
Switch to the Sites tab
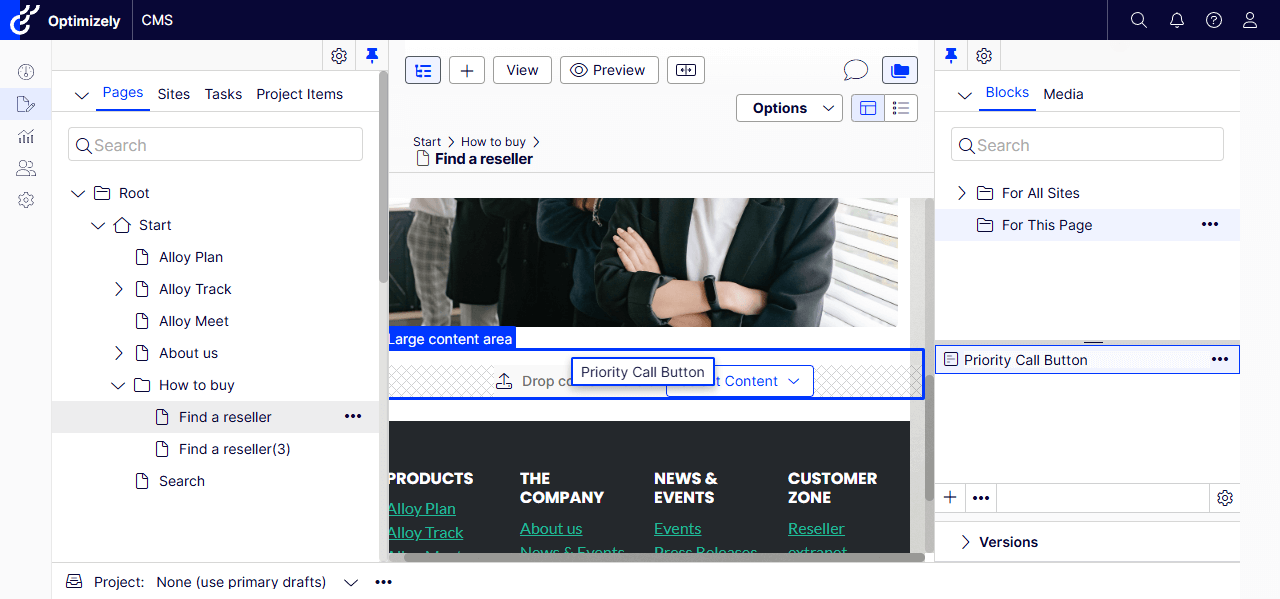point(173,94)
